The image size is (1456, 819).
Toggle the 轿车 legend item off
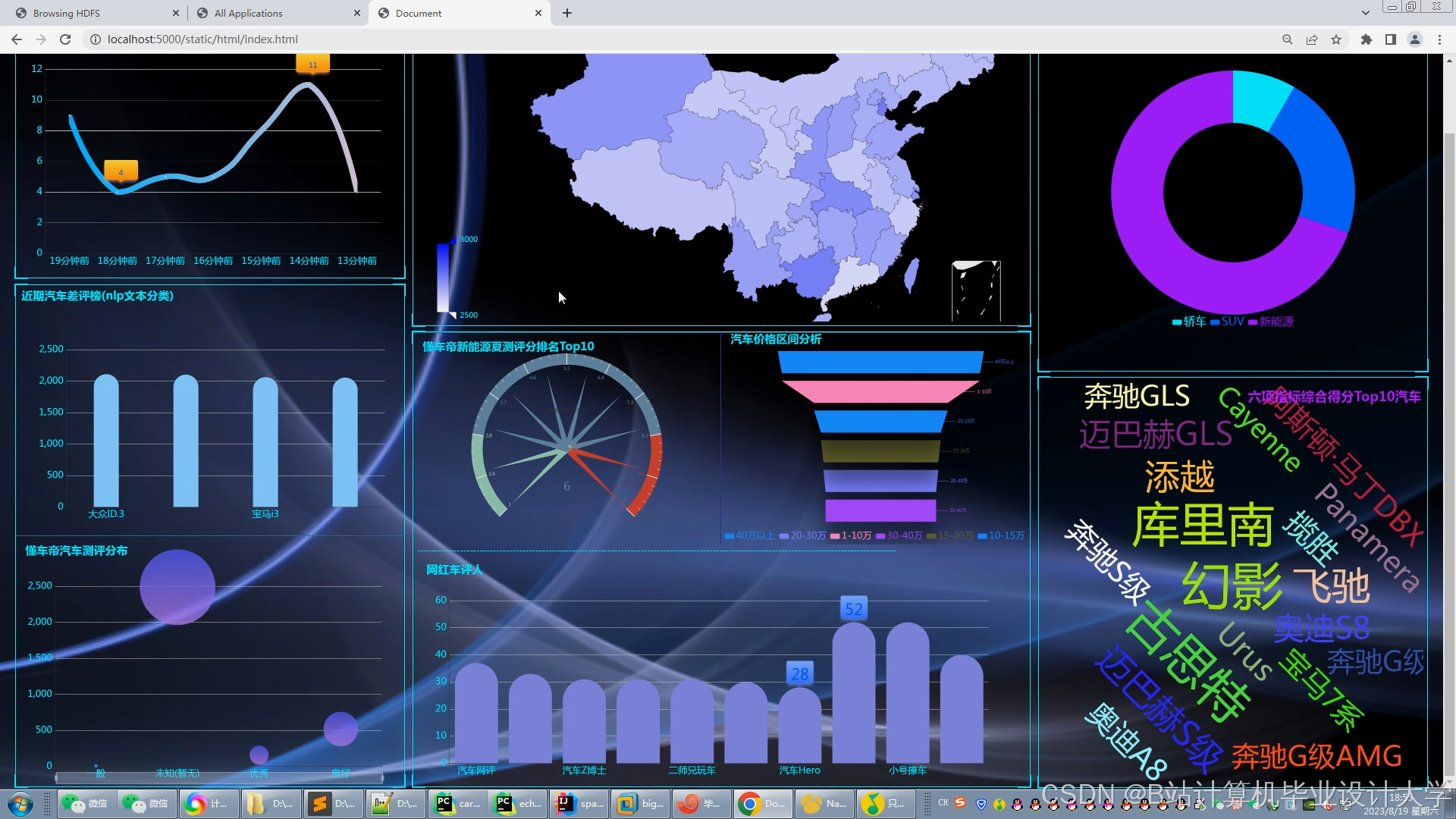(1189, 322)
